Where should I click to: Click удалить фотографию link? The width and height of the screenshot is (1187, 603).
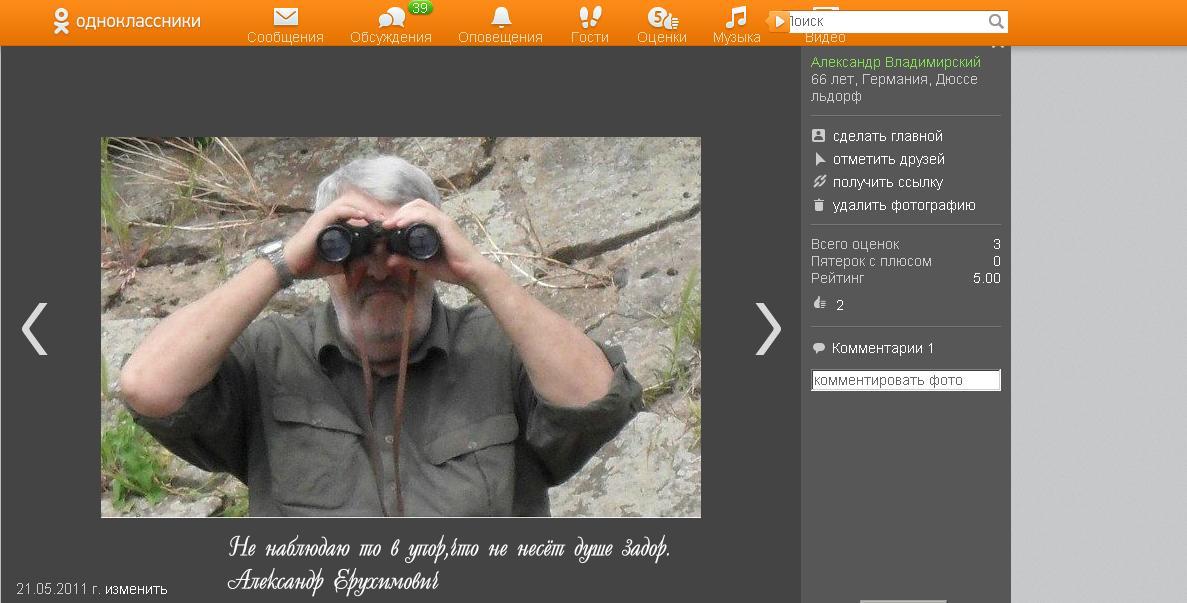point(903,205)
